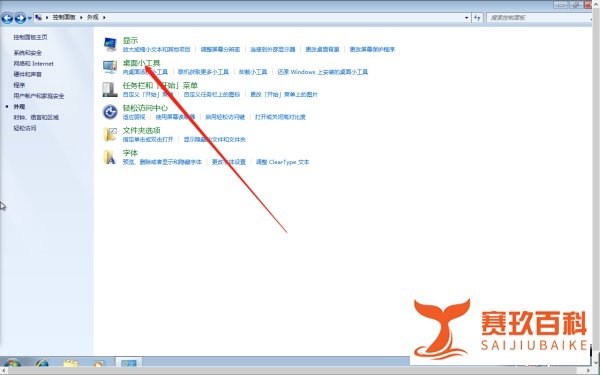Click 适应弱视 link
The image size is (600, 375).
(x=134, y=117)
